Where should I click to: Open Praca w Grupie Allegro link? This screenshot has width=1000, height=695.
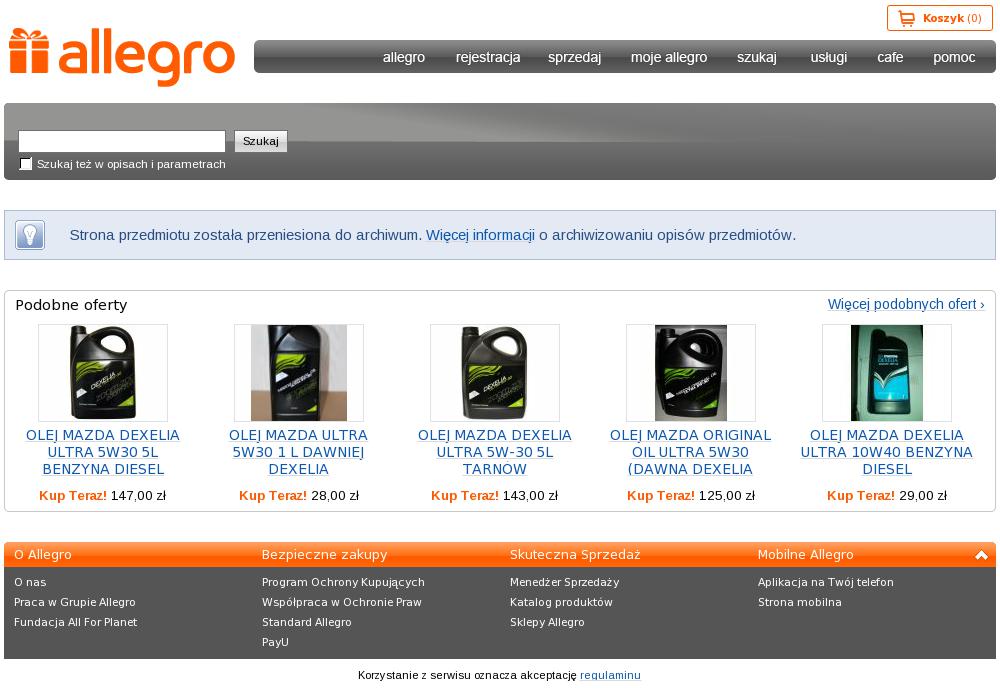[75, 602]
